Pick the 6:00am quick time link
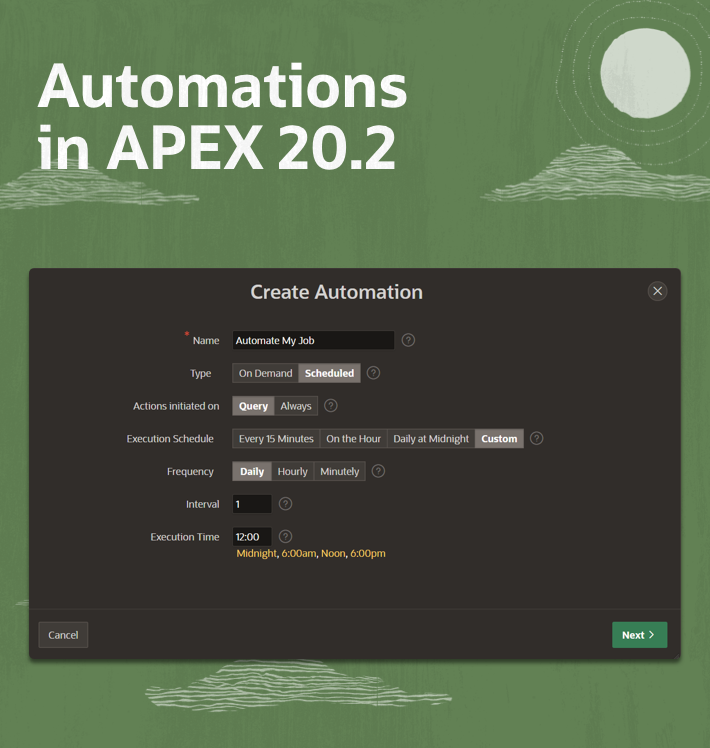Screen dimensions: 710x748 (x=299, y=553)
